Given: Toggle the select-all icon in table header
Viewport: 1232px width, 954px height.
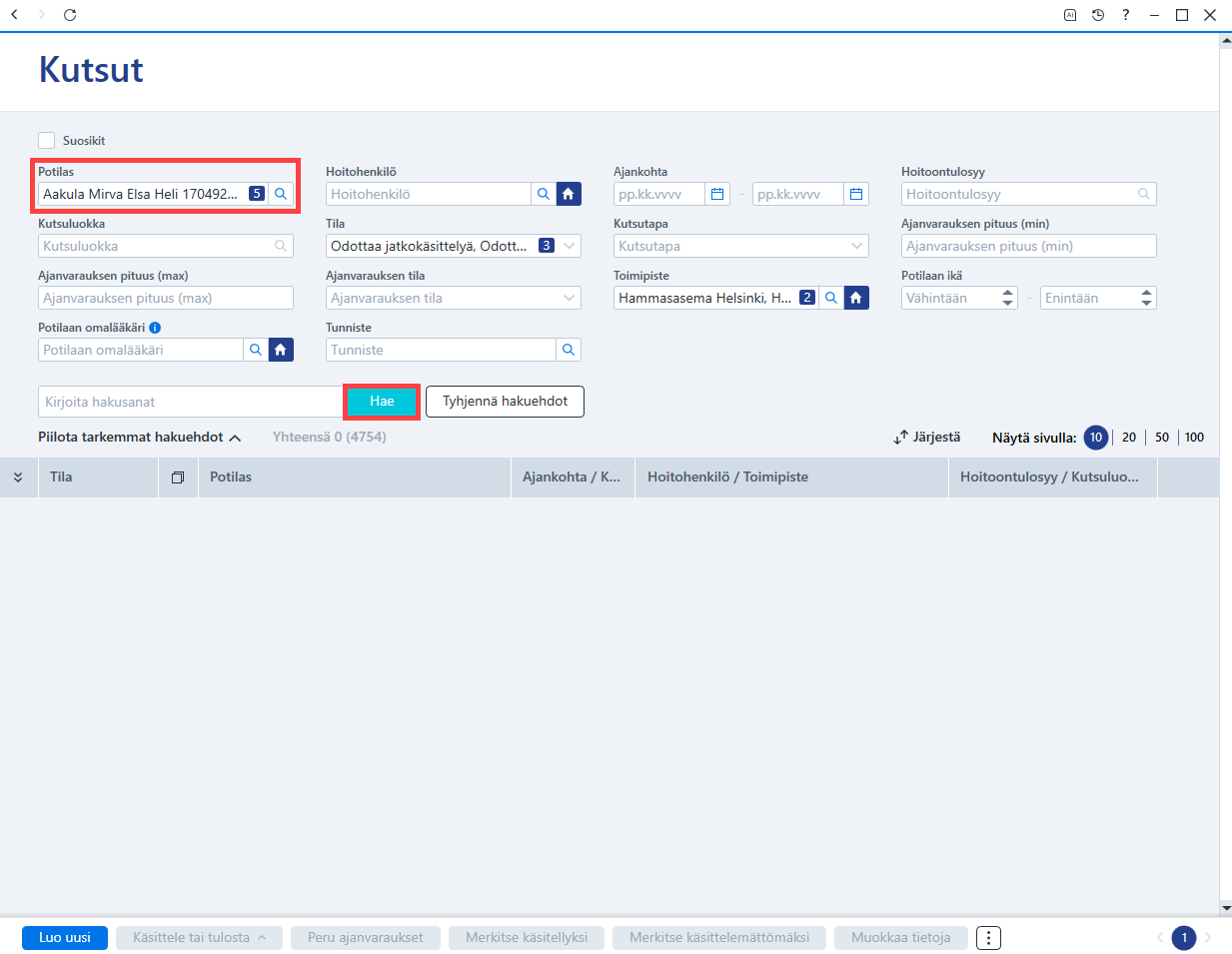Looking at the screenshot, I should coord(178,477).
